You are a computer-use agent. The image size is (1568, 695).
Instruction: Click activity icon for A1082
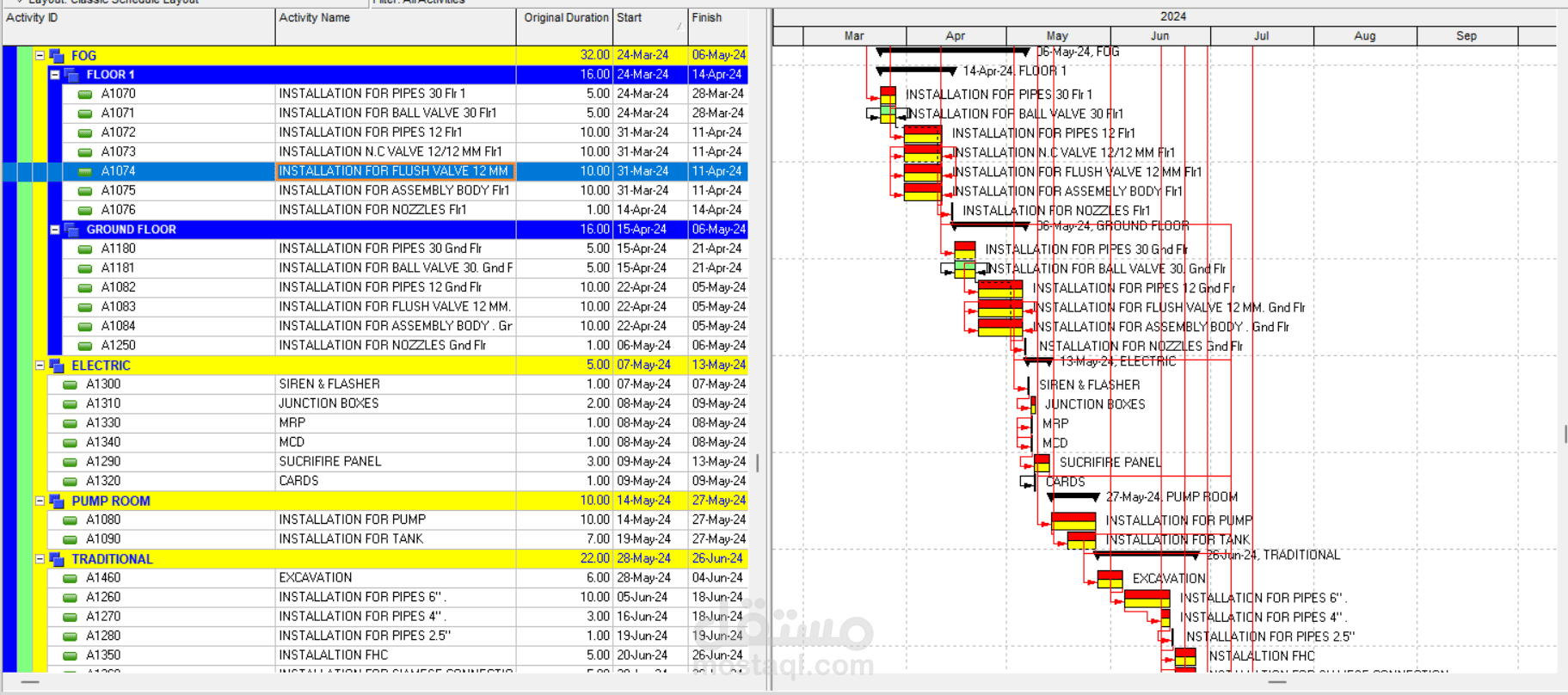(x=85, y=288)
